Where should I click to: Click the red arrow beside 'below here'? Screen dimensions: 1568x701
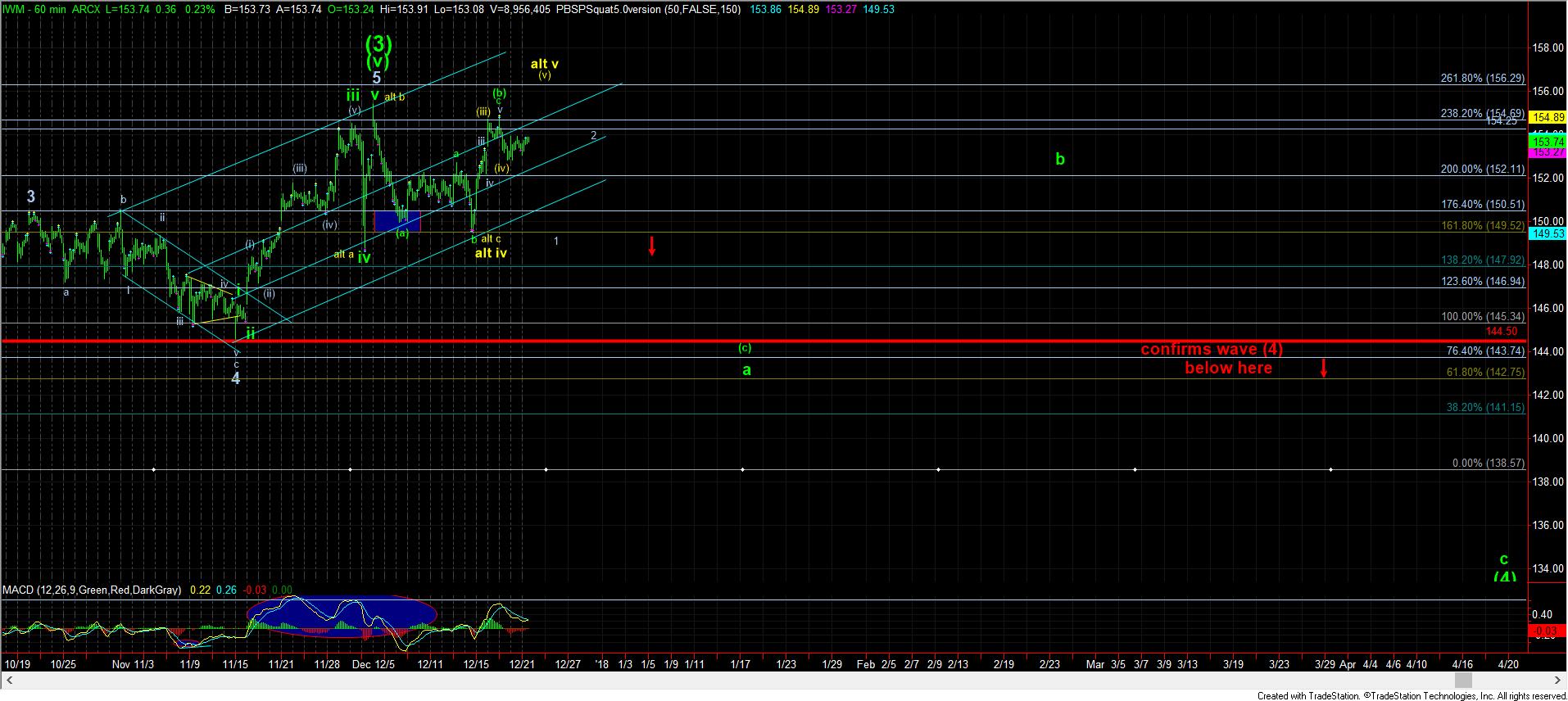point(1324,368)
